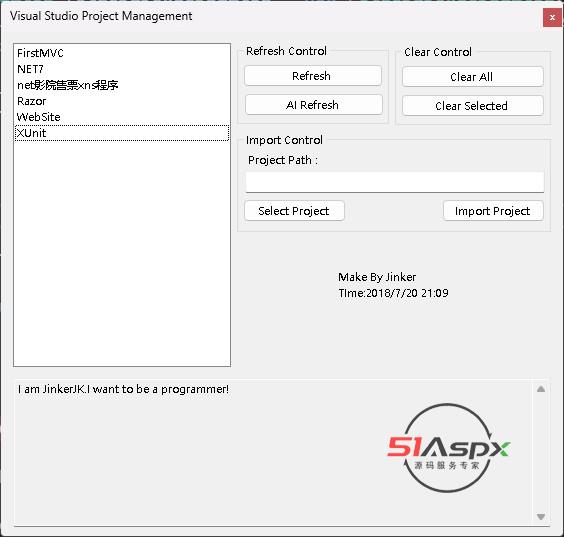Click the log scrollbar up arrow
564x537 pixels.
tap(541, 389)
